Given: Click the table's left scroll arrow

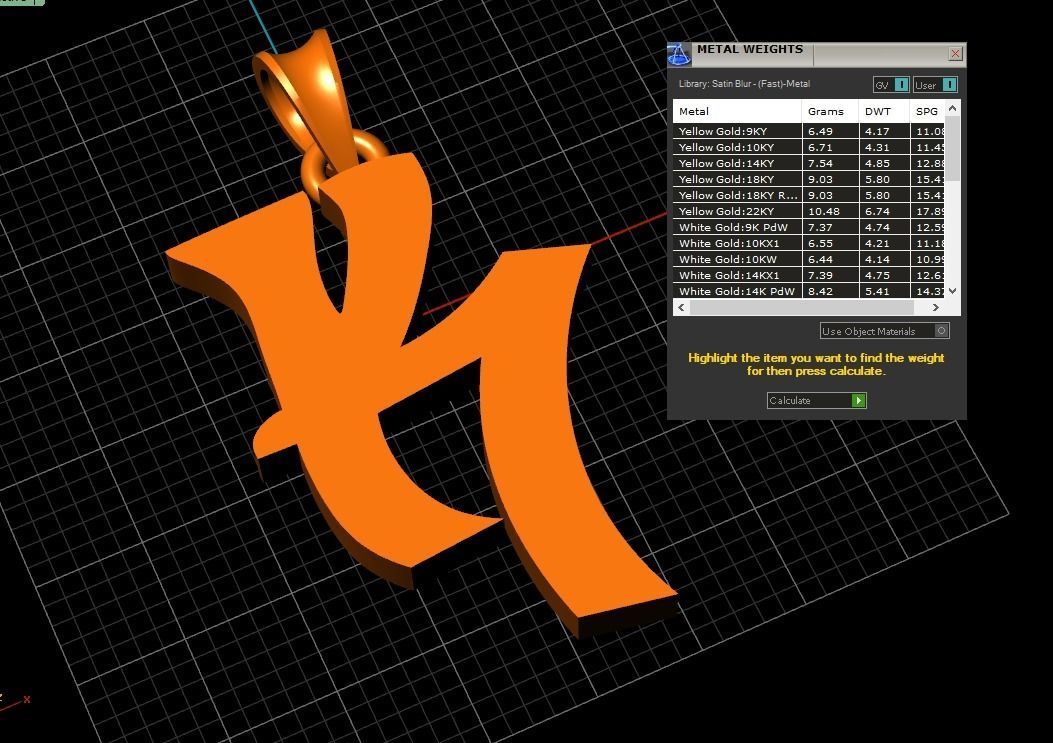Looking at the screenshot, I should 682,307.
